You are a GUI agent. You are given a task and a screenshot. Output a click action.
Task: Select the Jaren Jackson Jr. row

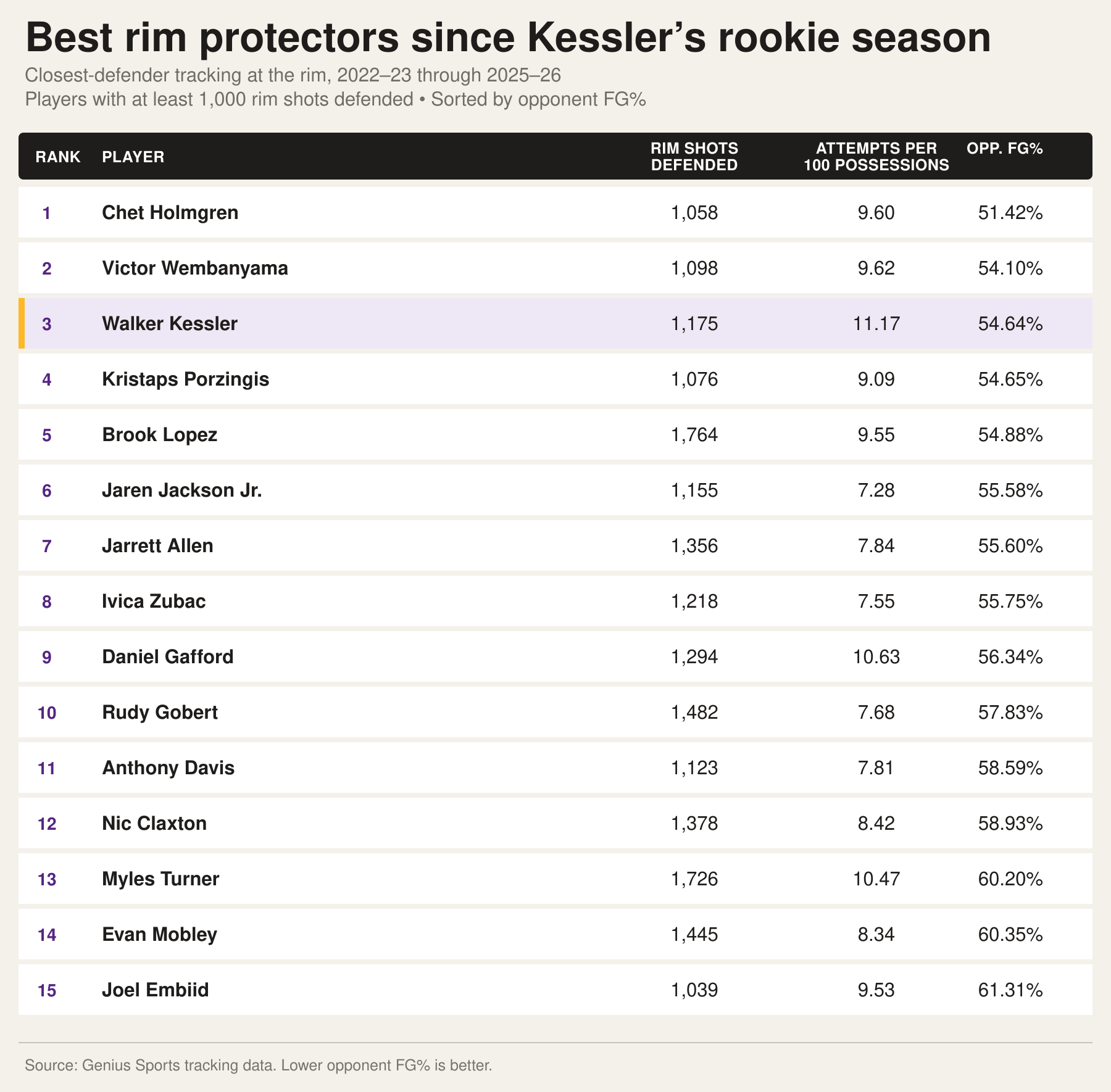pos(555,490)
